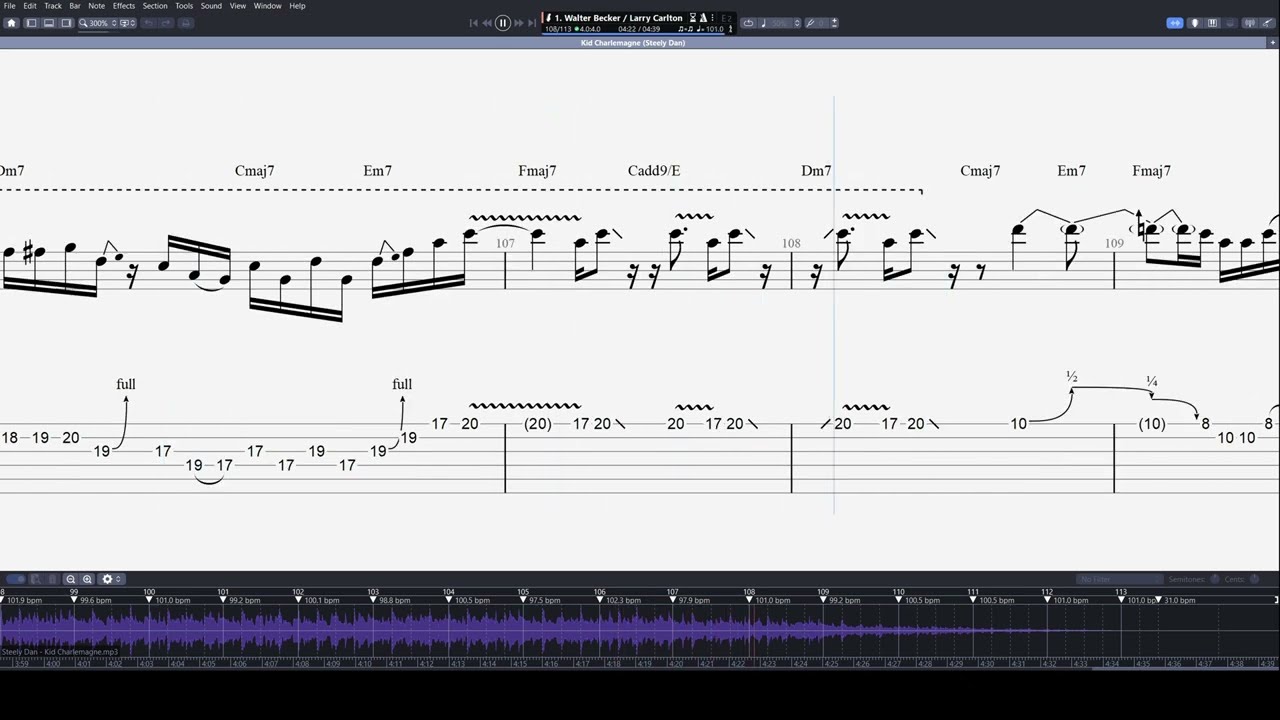
Task: Click the Cadd9/E chord symbol
Action: 654,171
